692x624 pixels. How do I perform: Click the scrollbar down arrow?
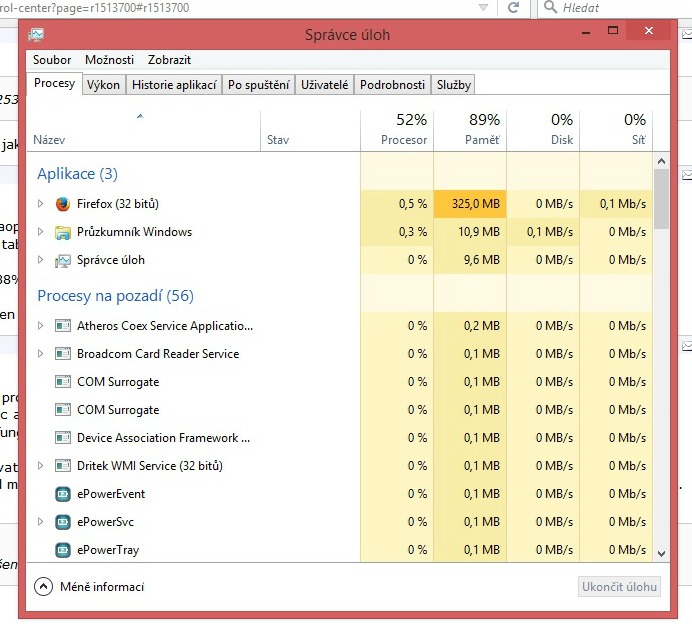point(661,553)
